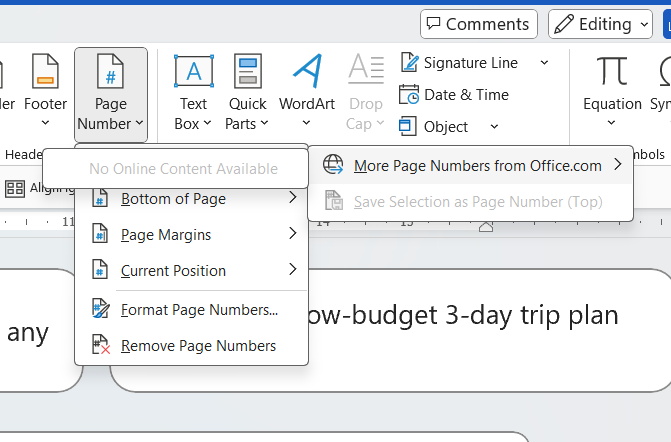Click the "ow-budget 3-day trip plan" text
This screenshot has width=671, height=442.
pos(463,315)
